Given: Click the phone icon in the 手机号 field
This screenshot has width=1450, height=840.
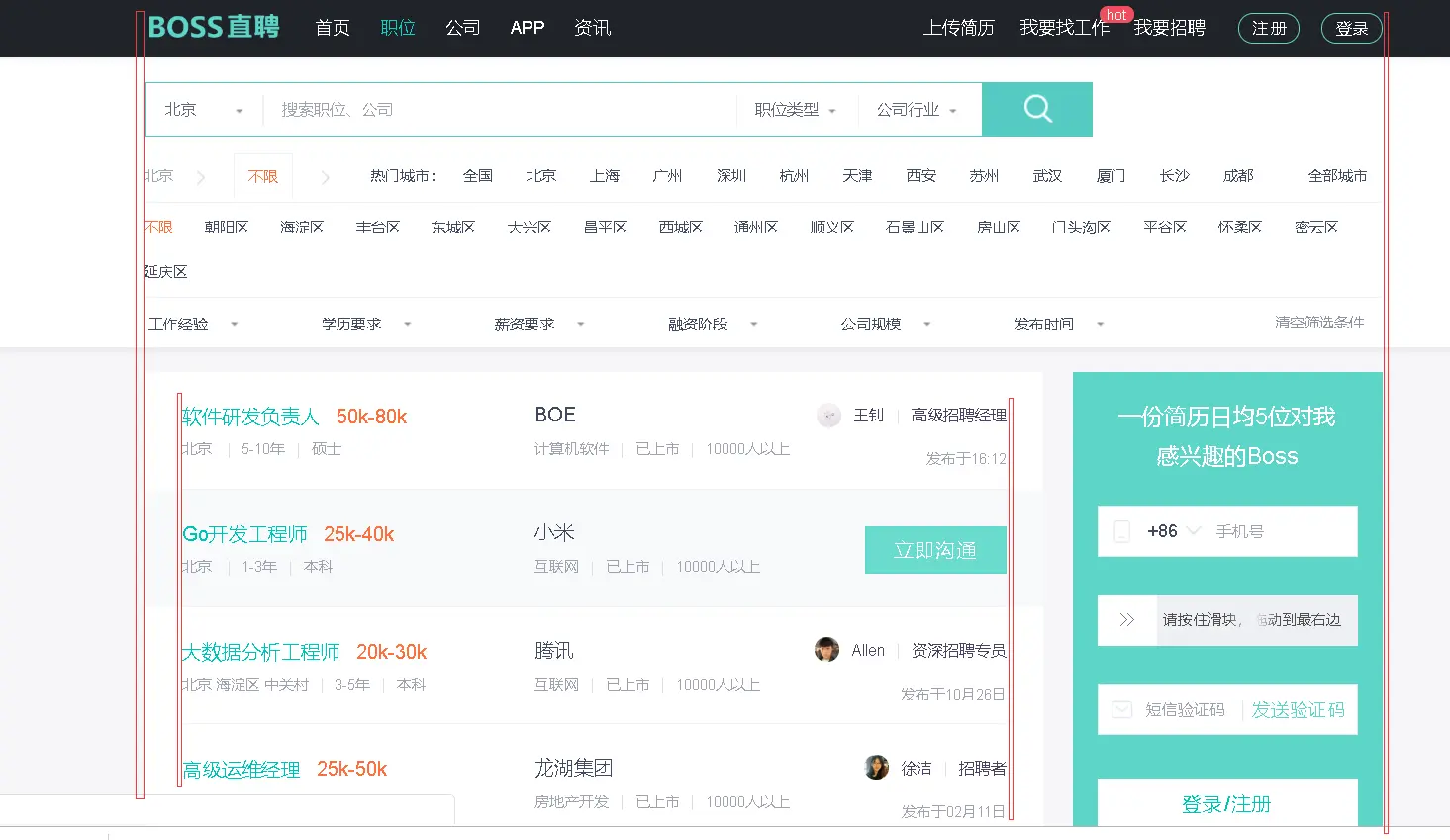Looking at the screenshot, I should 1121,531.
